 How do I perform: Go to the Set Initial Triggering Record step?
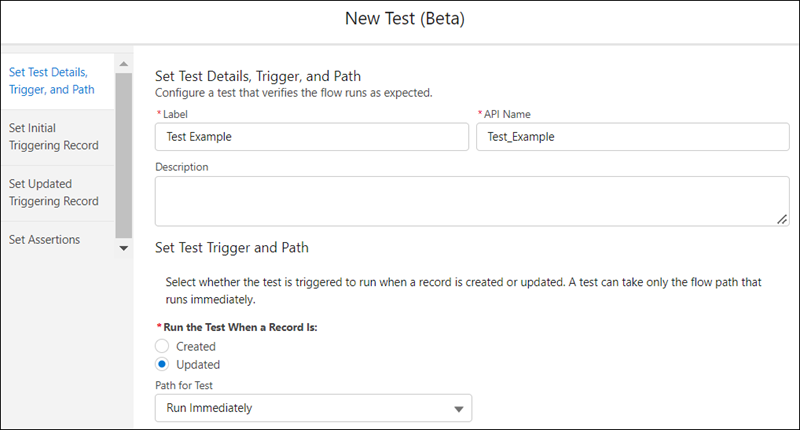click(x=53, y=137)
